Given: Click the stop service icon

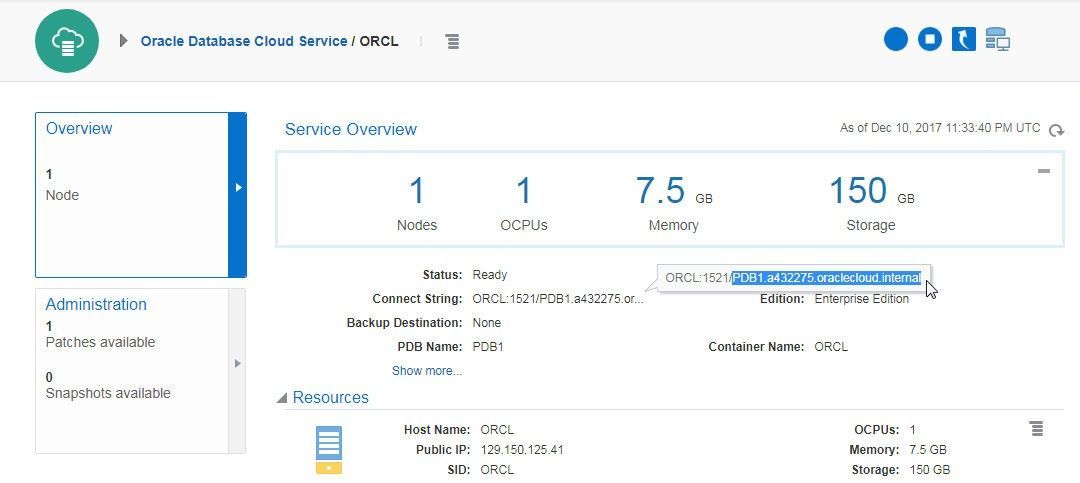Looking at the screenshot, I should 930,39.
